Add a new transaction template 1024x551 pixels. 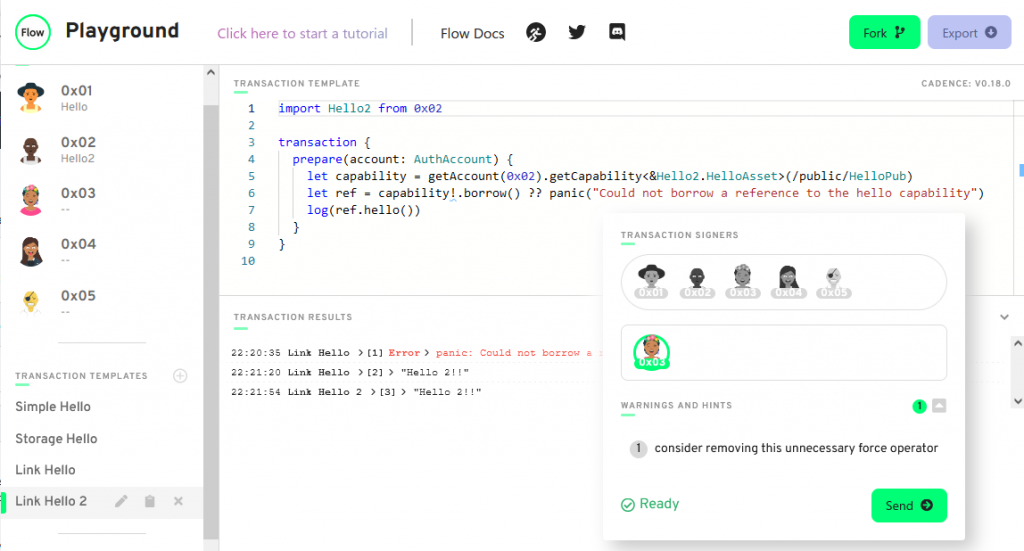pyautogui.click(x=180, y=376)
